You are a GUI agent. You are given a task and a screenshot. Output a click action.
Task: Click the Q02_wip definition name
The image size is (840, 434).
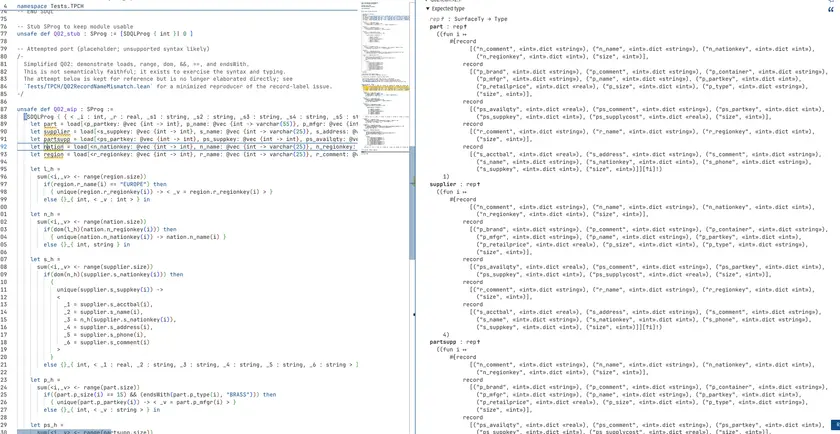point(67,108)
